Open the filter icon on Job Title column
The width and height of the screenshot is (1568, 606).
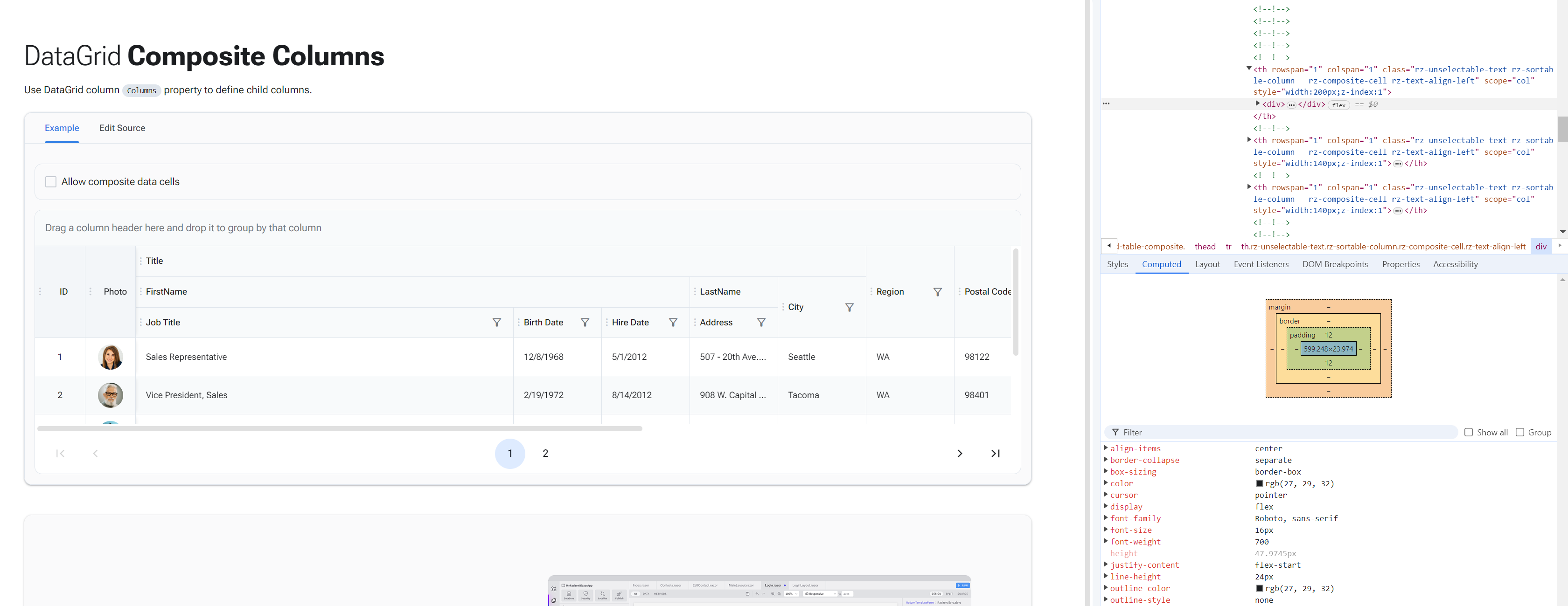(497, 323)
